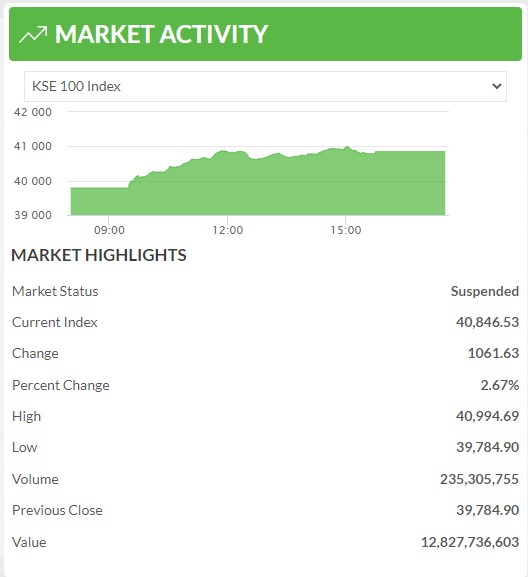Click the Volume value 235,305,755
The image size is (528, 577).
point(479,479)
